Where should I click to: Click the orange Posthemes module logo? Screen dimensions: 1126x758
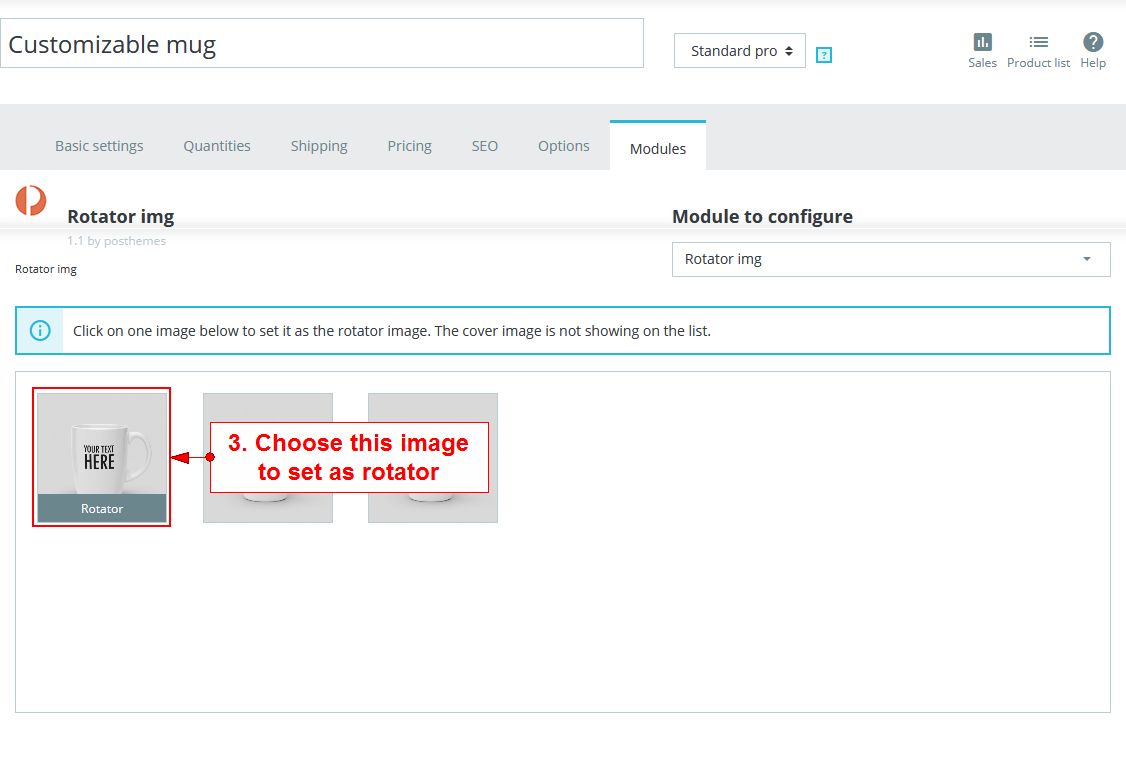click(31, 200)
